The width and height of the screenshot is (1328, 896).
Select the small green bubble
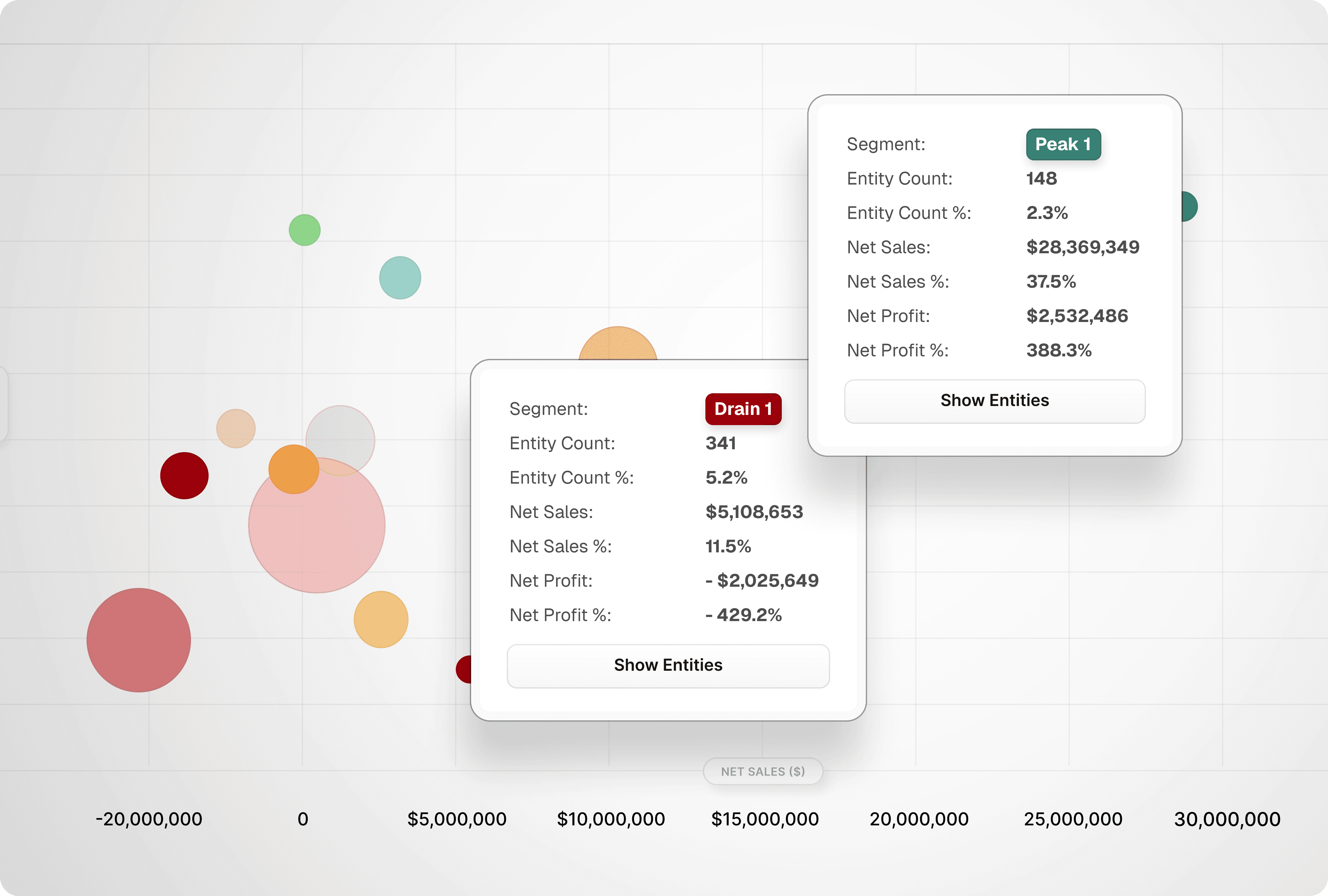[305, 230]
